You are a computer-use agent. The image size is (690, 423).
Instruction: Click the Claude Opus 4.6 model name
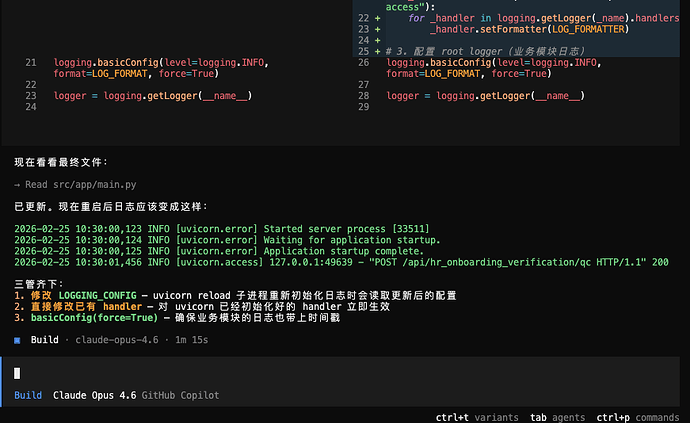click(x=95, y=395)
